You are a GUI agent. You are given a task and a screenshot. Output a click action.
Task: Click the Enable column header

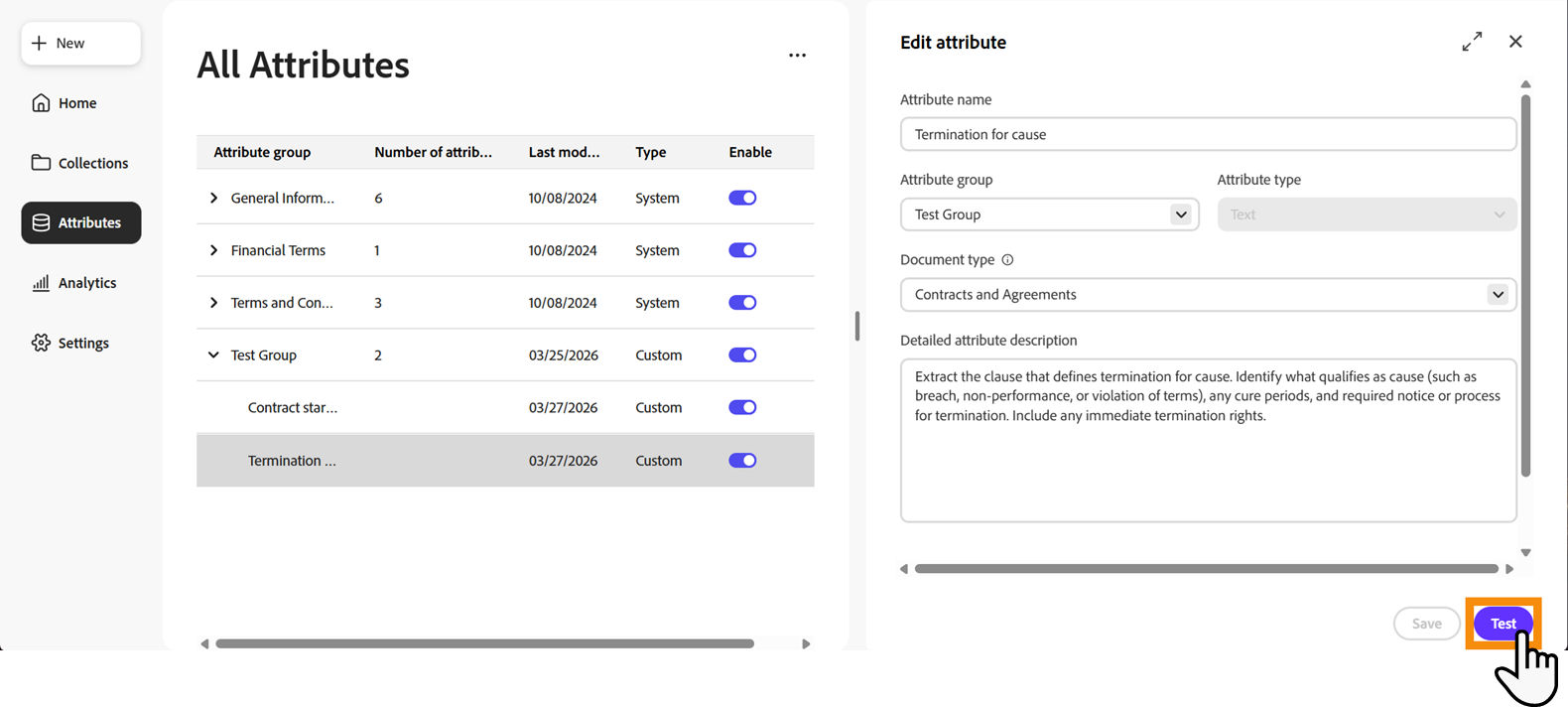[750, 152]
